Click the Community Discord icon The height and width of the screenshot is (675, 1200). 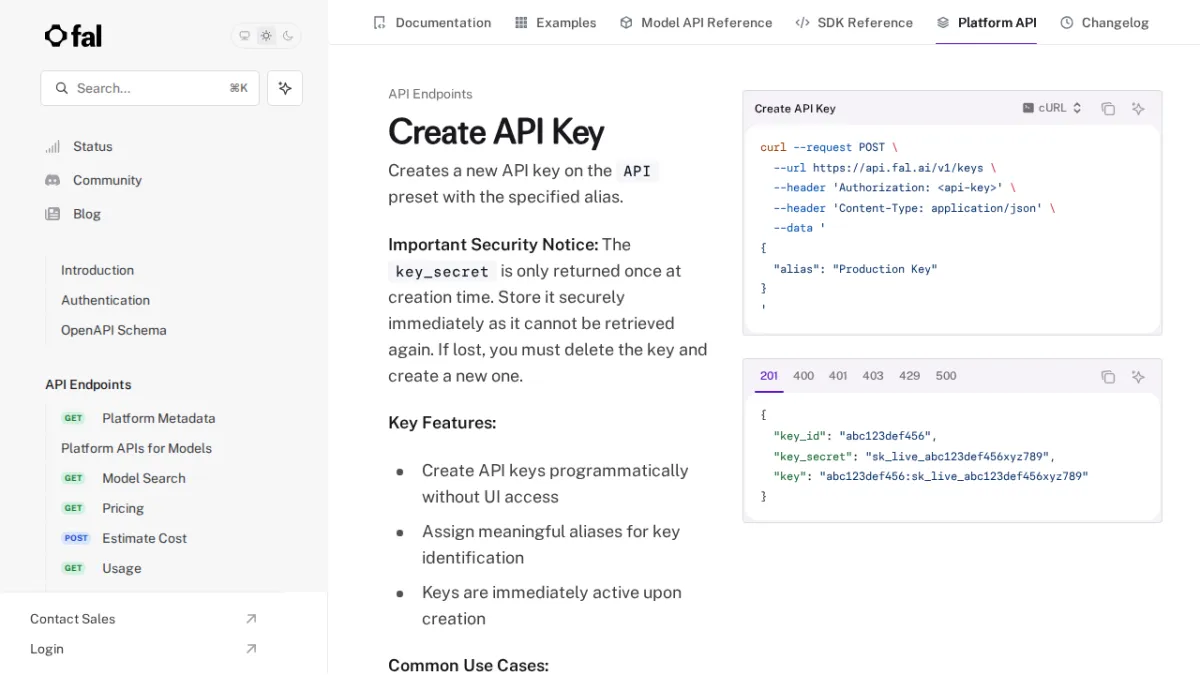[x=53, y=180]
